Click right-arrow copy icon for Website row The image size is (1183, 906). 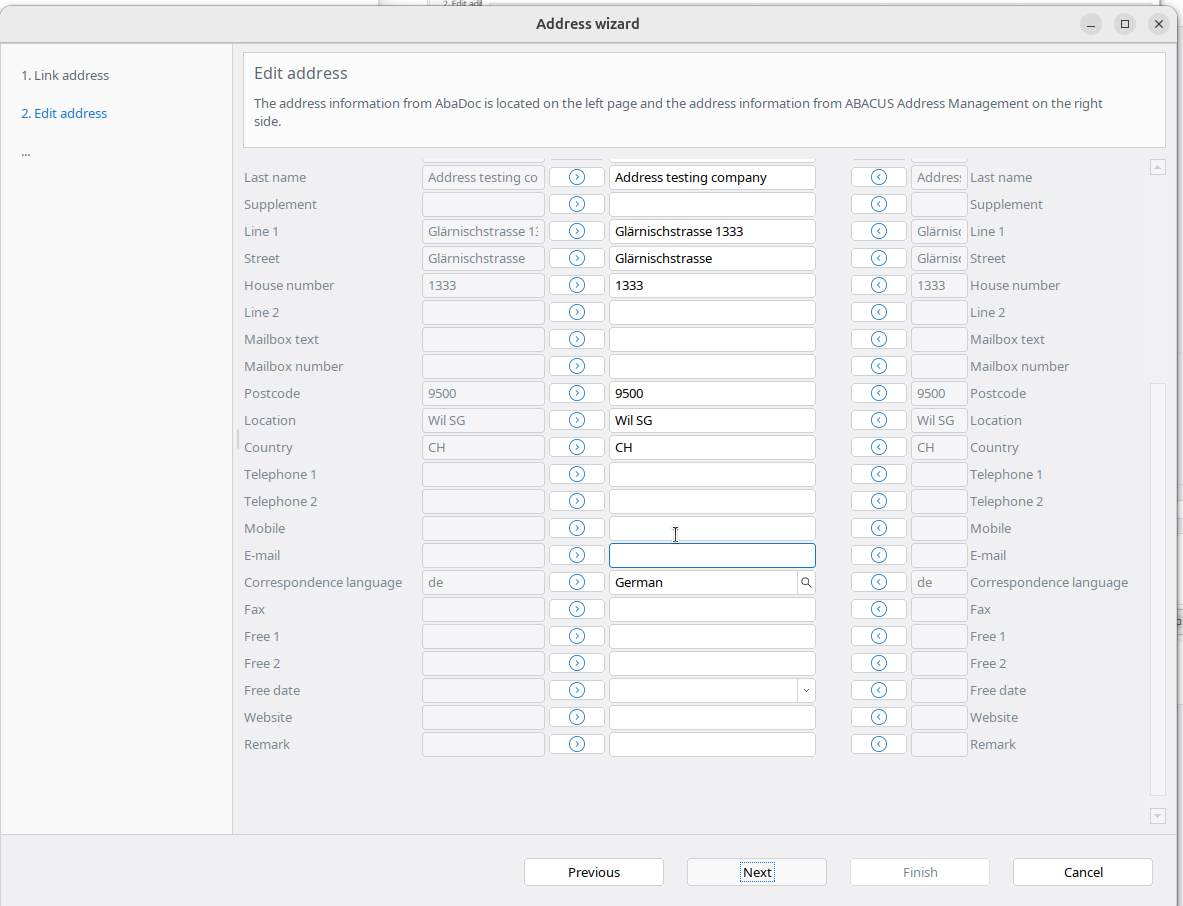pyautogui.click(x=577, y=717)
